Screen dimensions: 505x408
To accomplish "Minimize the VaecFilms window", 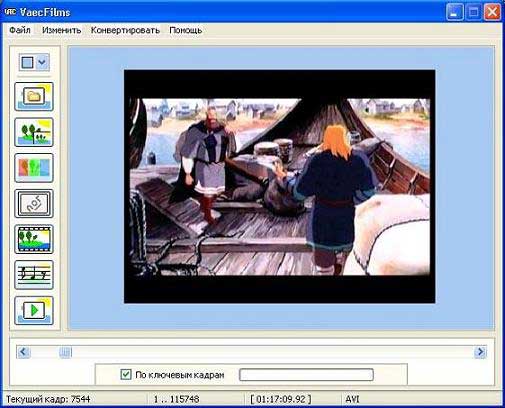I will click(x=454, y=12).
